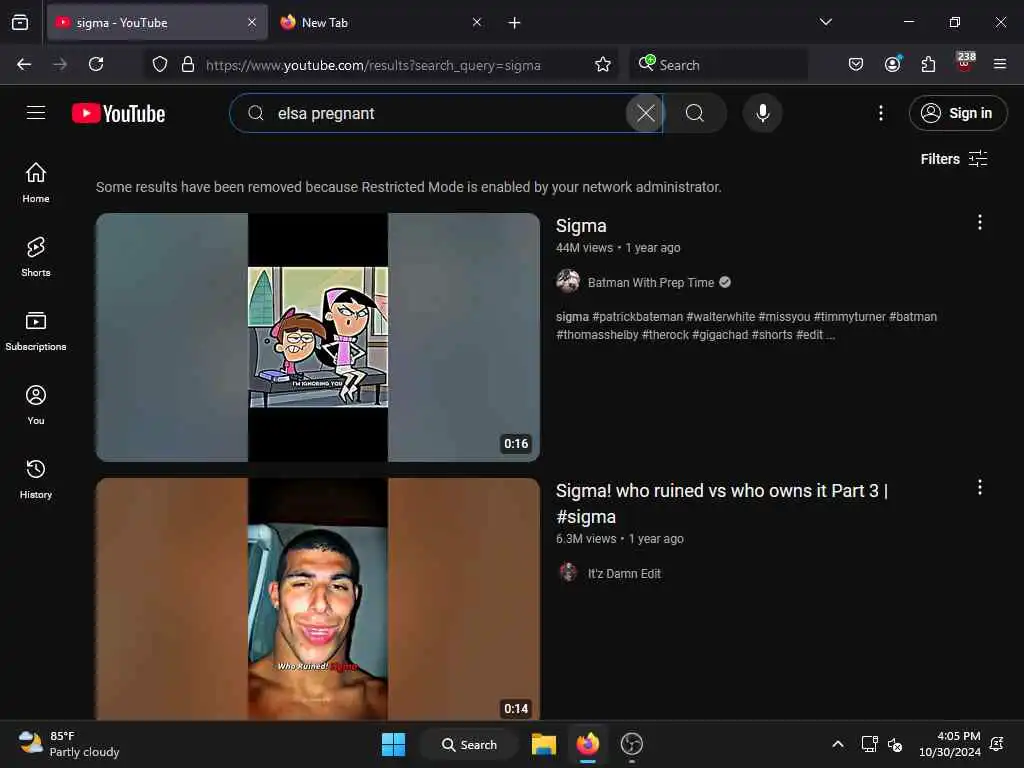Screen dimensions: 1024x768
Task: Open Firefox account icon
Action: 893,64
